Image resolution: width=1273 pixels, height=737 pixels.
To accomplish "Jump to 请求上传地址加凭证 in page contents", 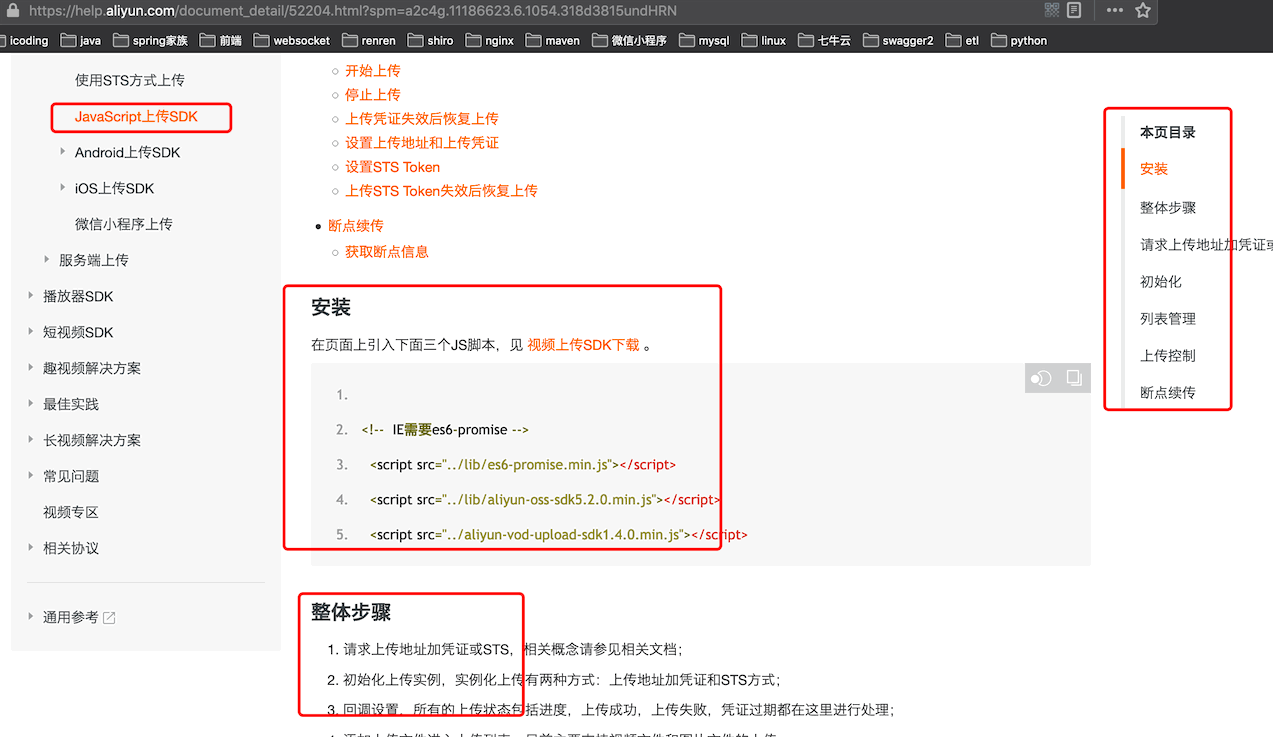I will (x=1206, y=244).
